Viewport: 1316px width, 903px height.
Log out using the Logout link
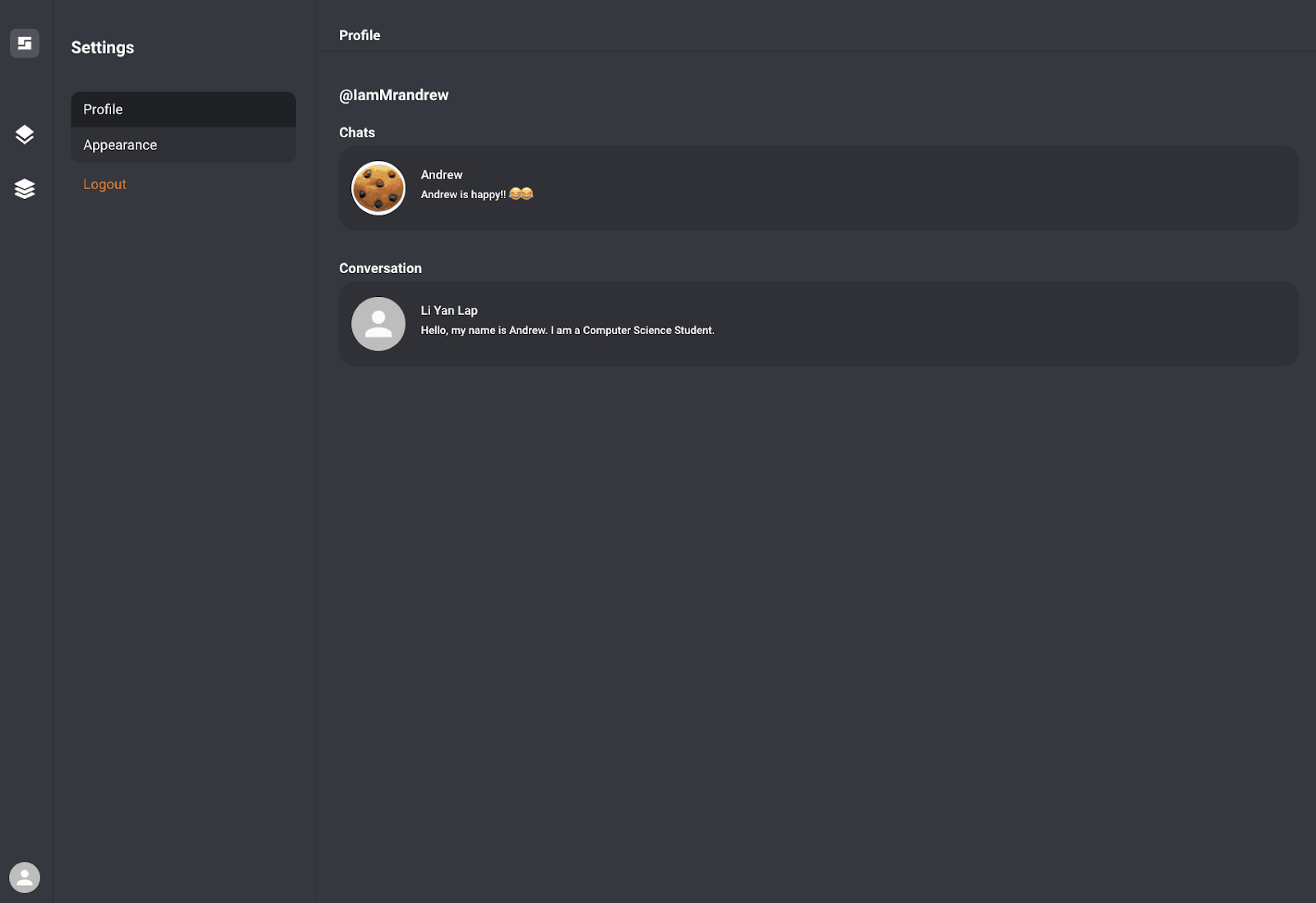[104, 184]
